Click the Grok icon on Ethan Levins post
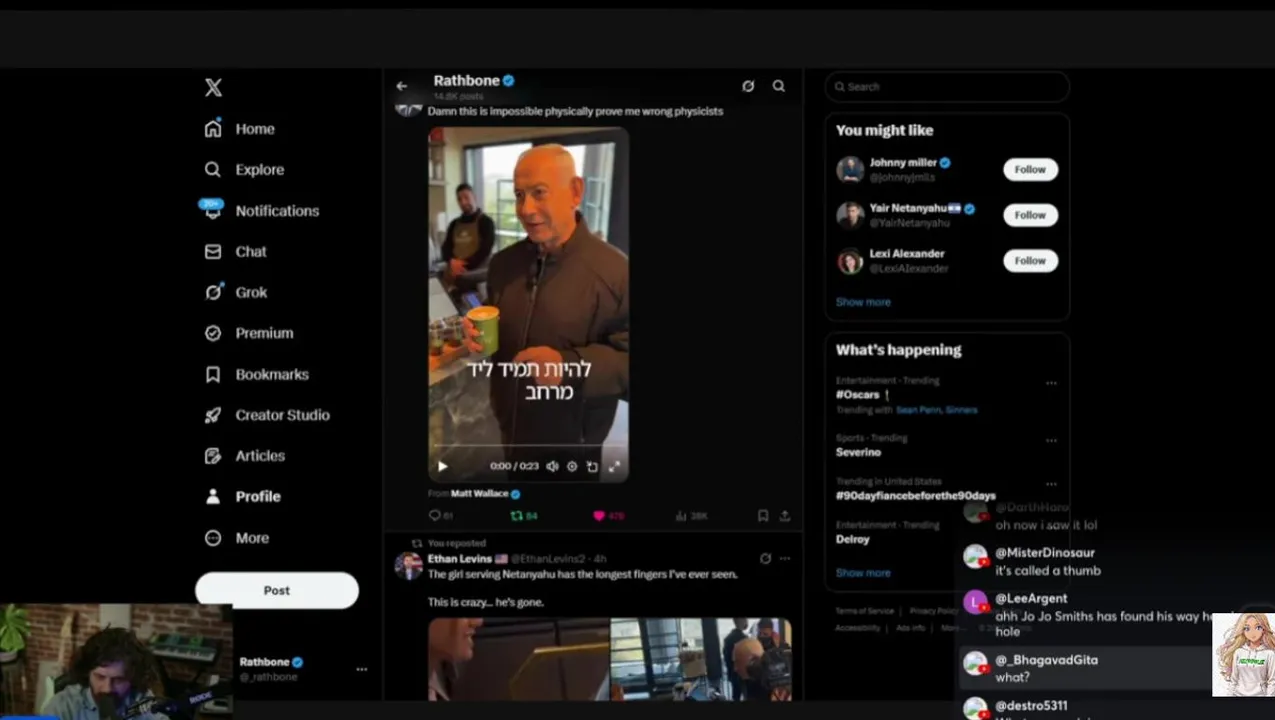The width and height of the screenshot is (1275, 720). (x=765, y=559)
